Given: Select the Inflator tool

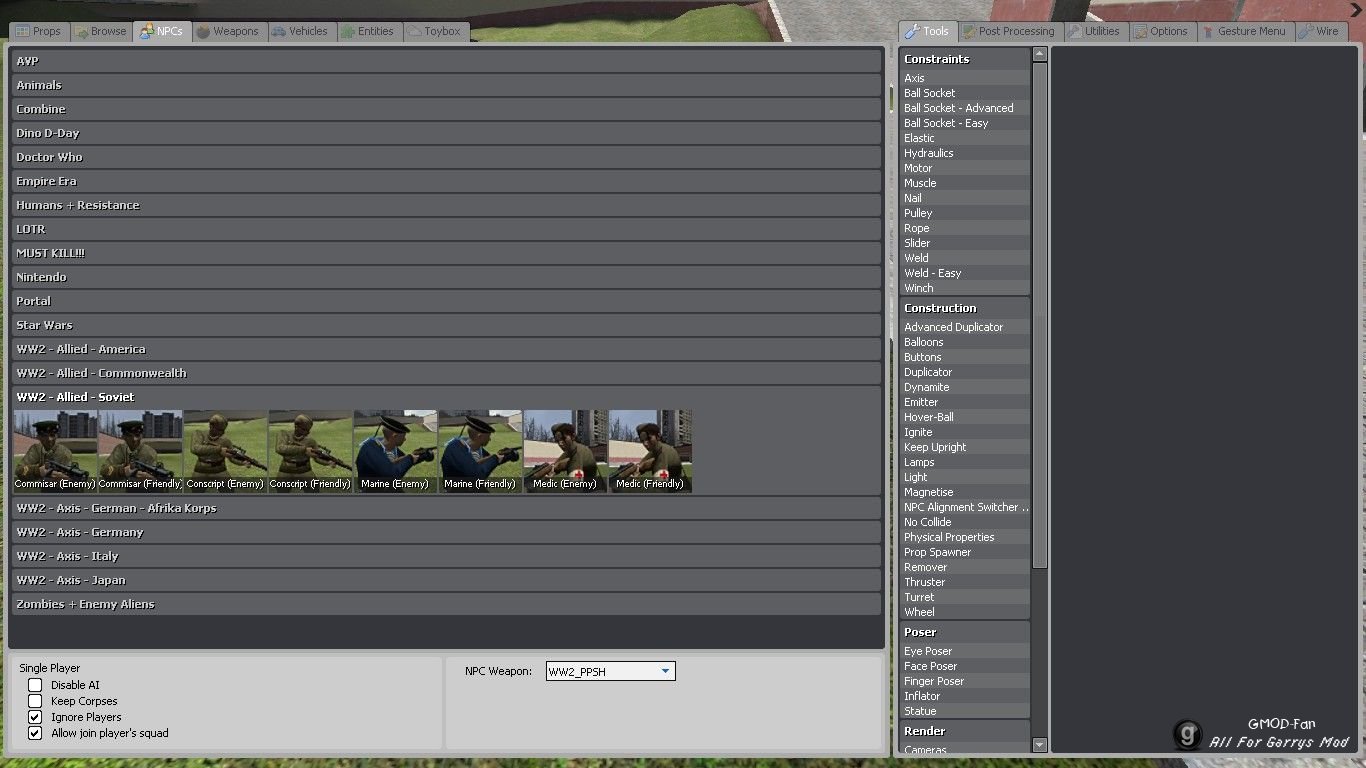Looking at the screenshot, I should (964, 696).
